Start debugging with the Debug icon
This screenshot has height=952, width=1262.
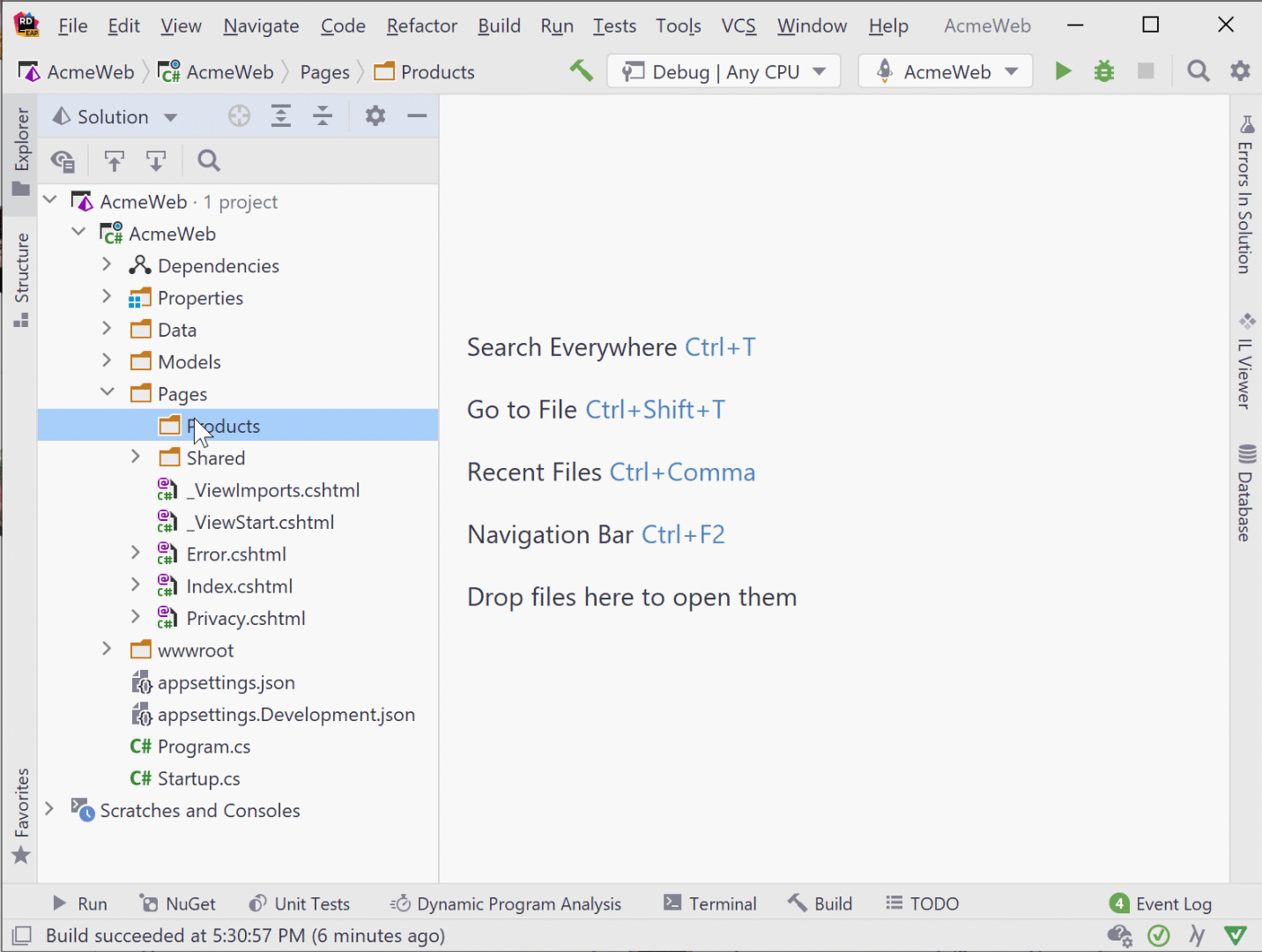pos(1103,71)
